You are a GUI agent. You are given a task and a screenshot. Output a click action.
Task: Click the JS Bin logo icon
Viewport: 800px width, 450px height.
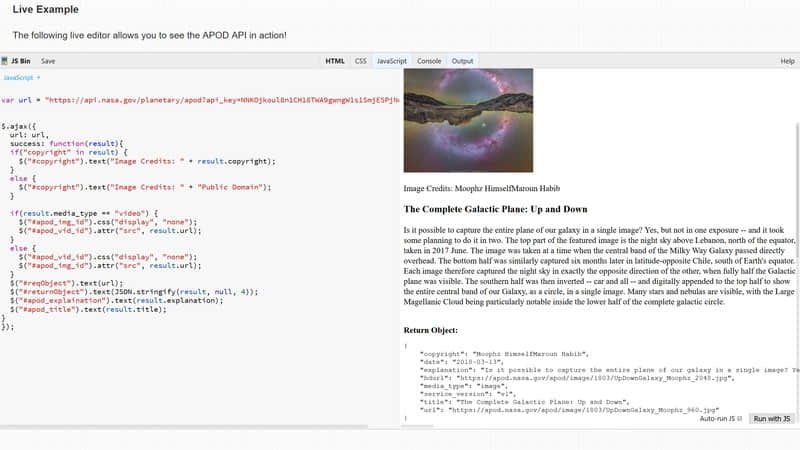tap(5, 61)
